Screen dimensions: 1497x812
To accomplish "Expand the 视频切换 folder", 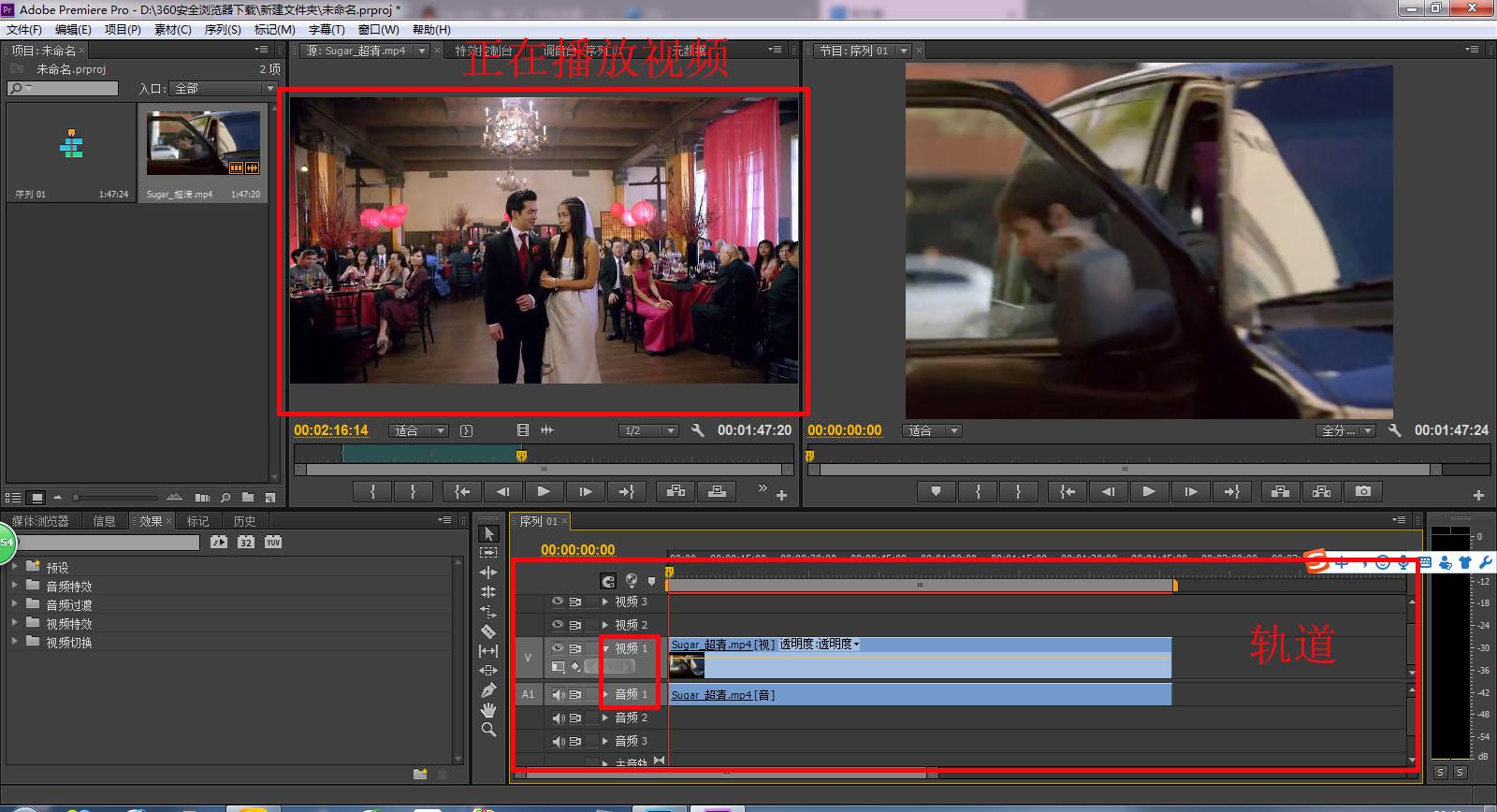I will tap(15, 642).
